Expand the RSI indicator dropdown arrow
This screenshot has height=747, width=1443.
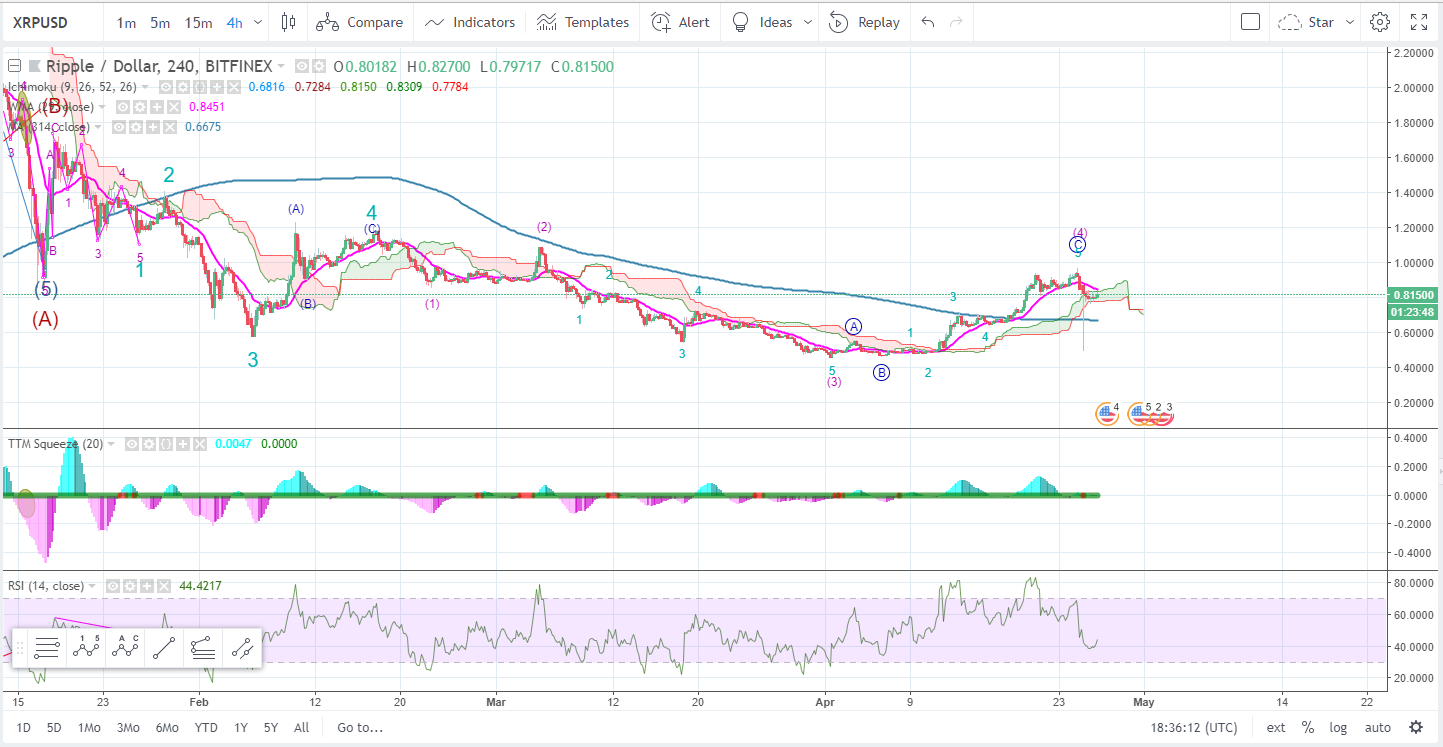pyautogui.click(x=94, y=585)
